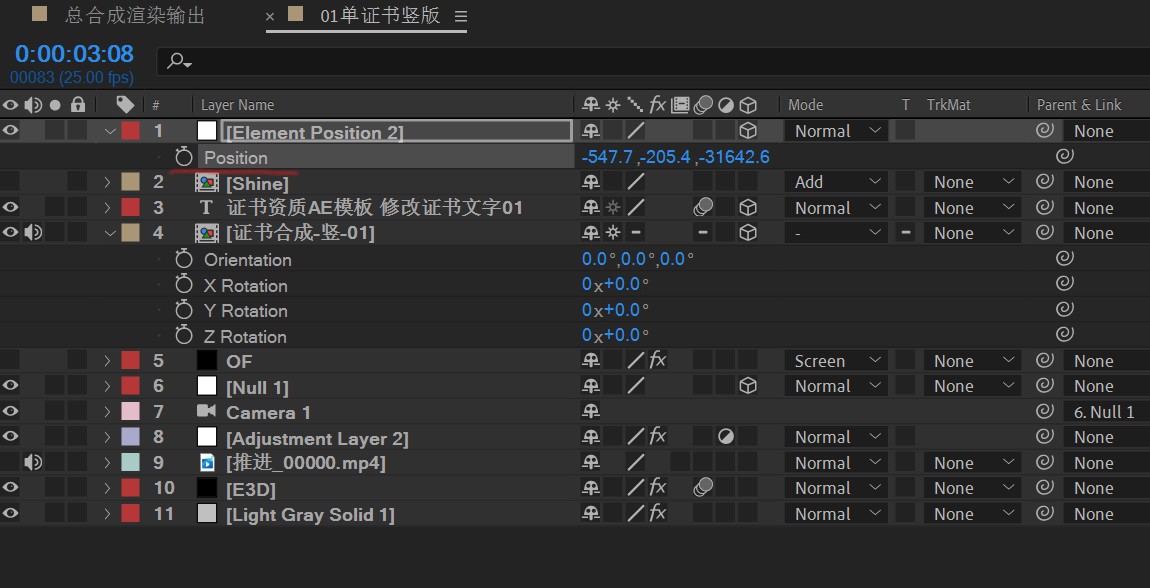Click the Z Rotation stopwatch icon
The image size is (1150, 588).
pyautogui.click(x=183, y=336)
